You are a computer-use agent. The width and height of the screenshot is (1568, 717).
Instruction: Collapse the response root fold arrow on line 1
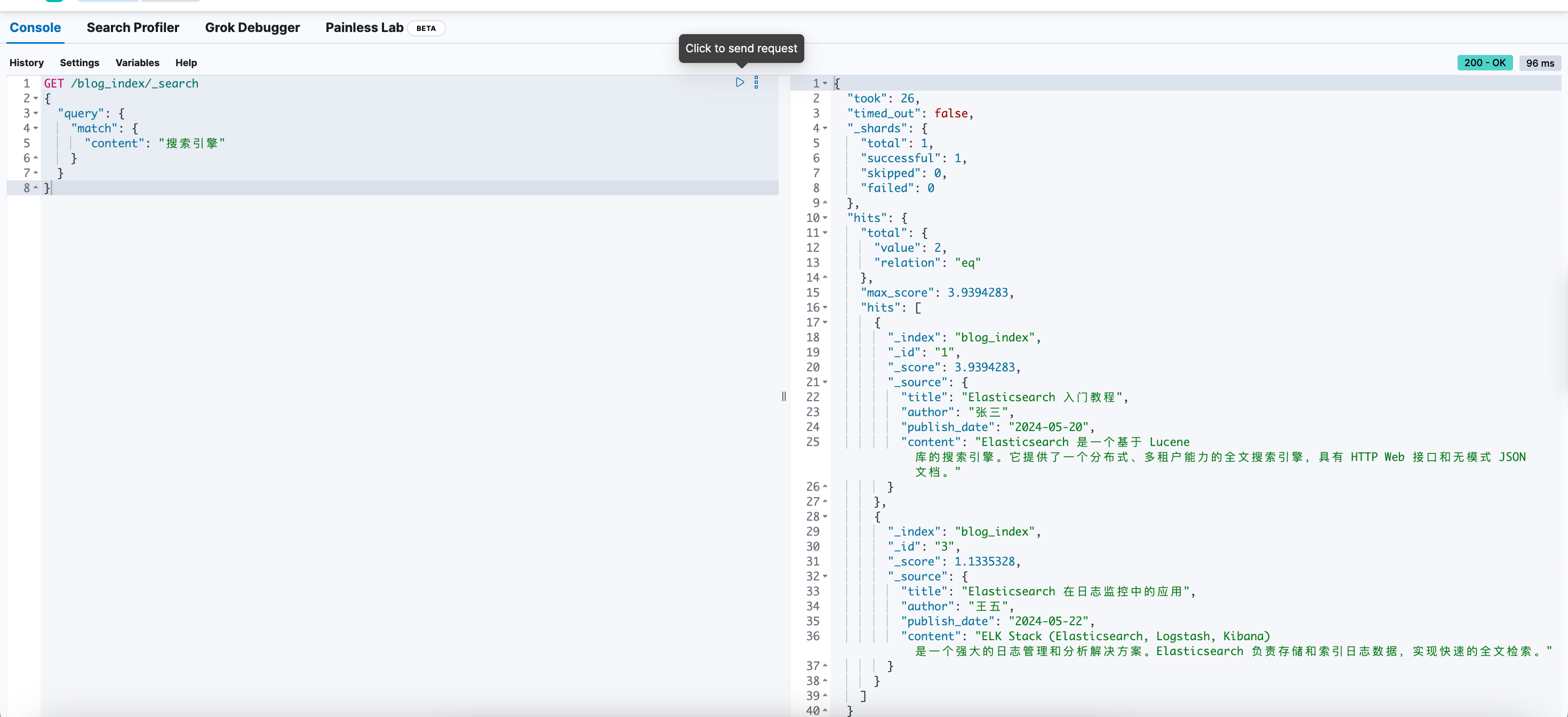pos(825,83)
